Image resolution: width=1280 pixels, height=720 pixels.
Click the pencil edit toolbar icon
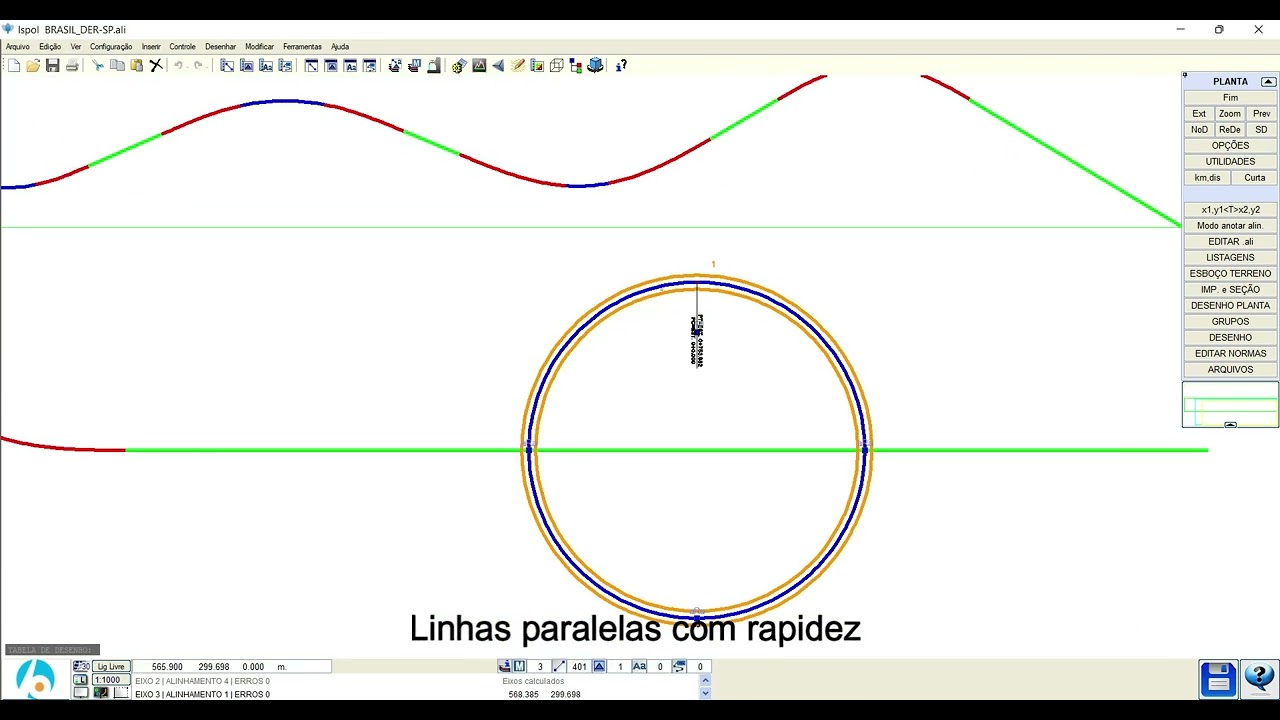pos(518,65)
